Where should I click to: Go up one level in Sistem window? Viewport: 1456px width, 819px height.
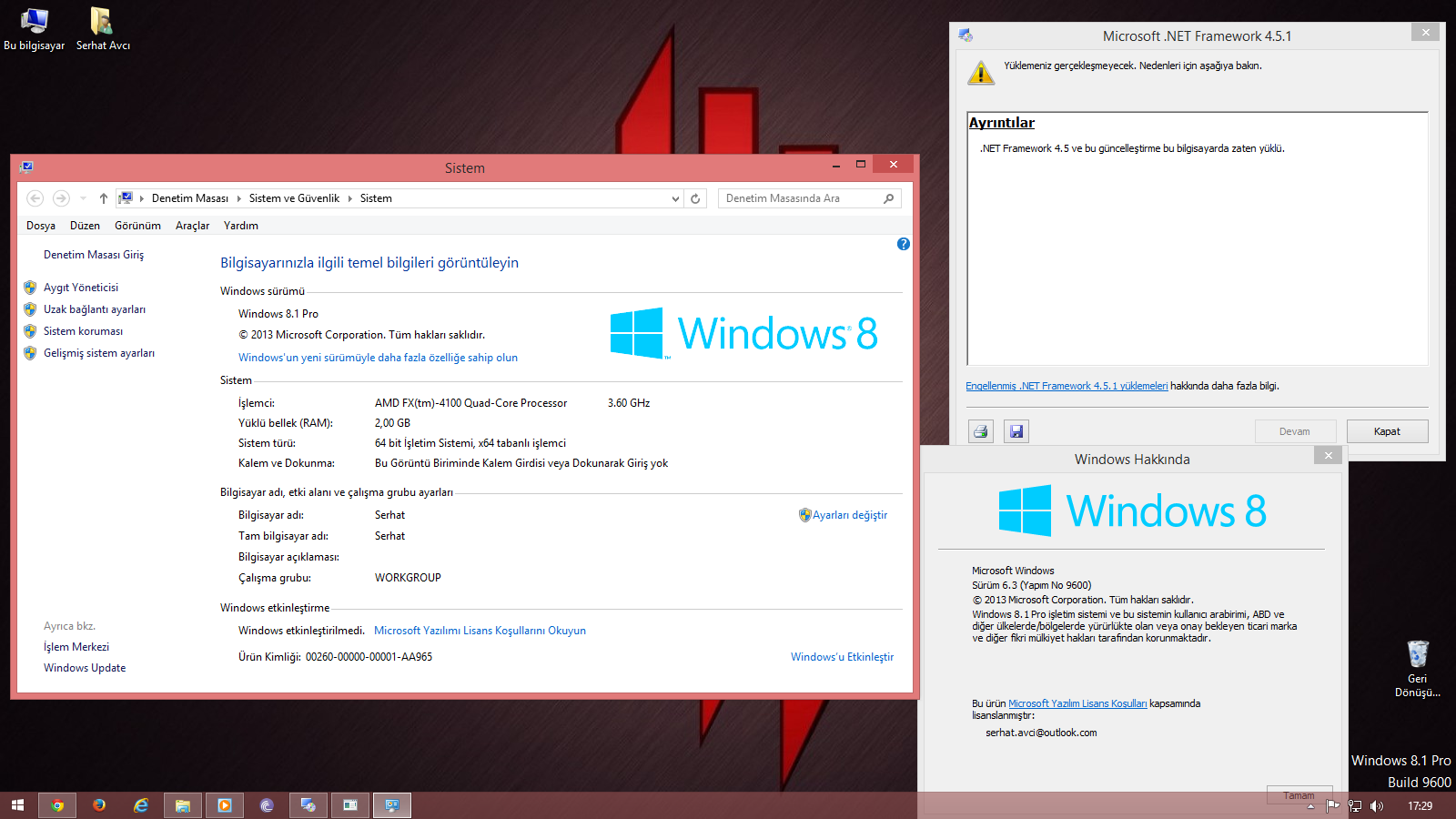(104, 198)
